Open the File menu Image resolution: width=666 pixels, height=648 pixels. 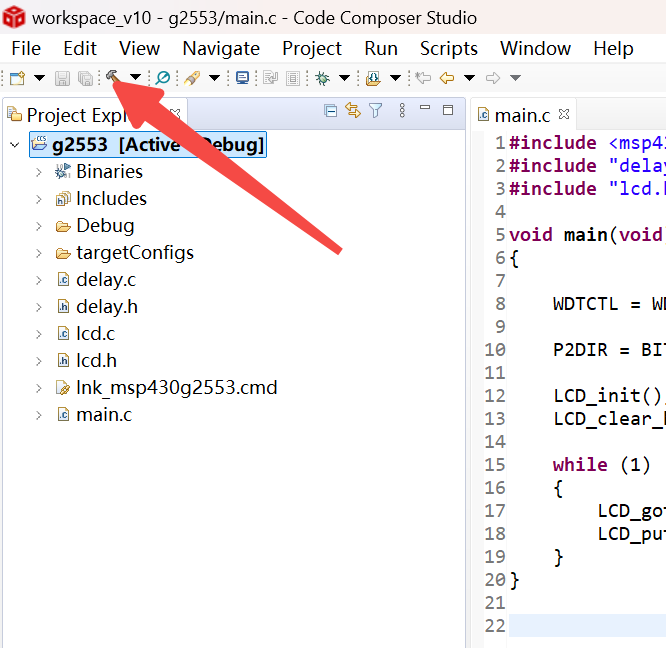pyautogui.click(x=26, y=48)
